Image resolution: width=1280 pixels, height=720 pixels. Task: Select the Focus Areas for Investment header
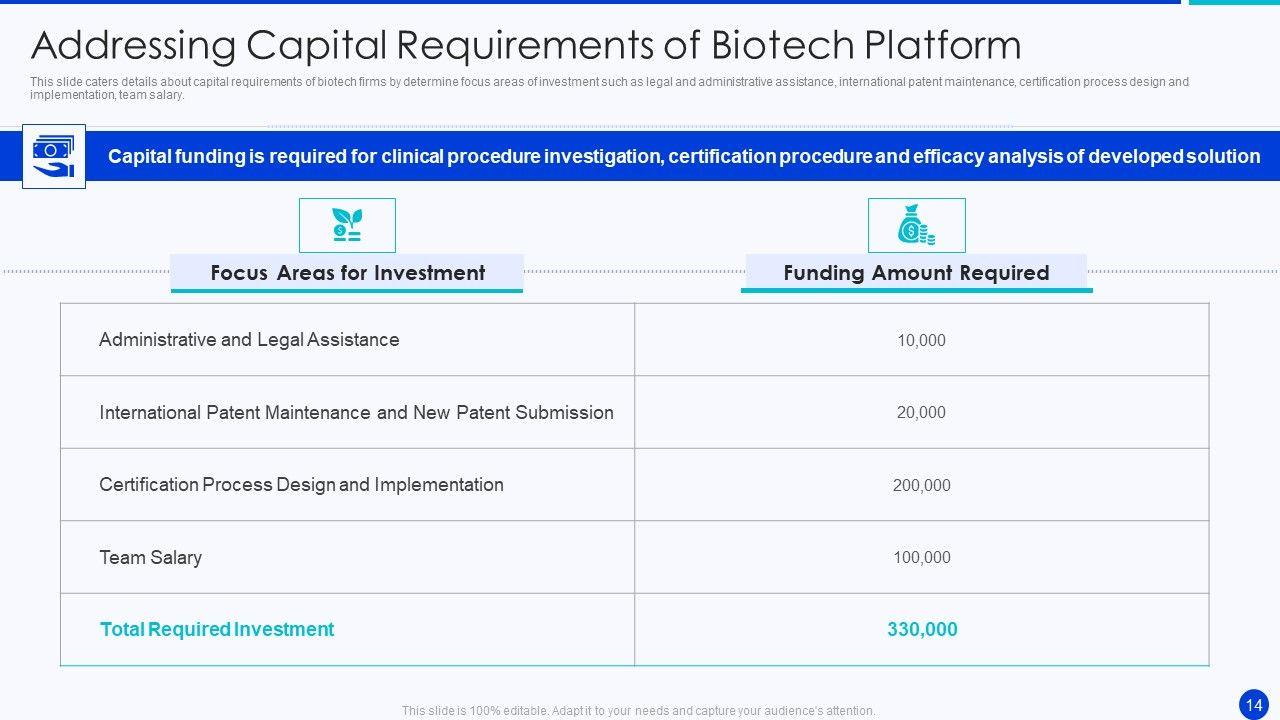pyautogui.click(x=347, y=273)
